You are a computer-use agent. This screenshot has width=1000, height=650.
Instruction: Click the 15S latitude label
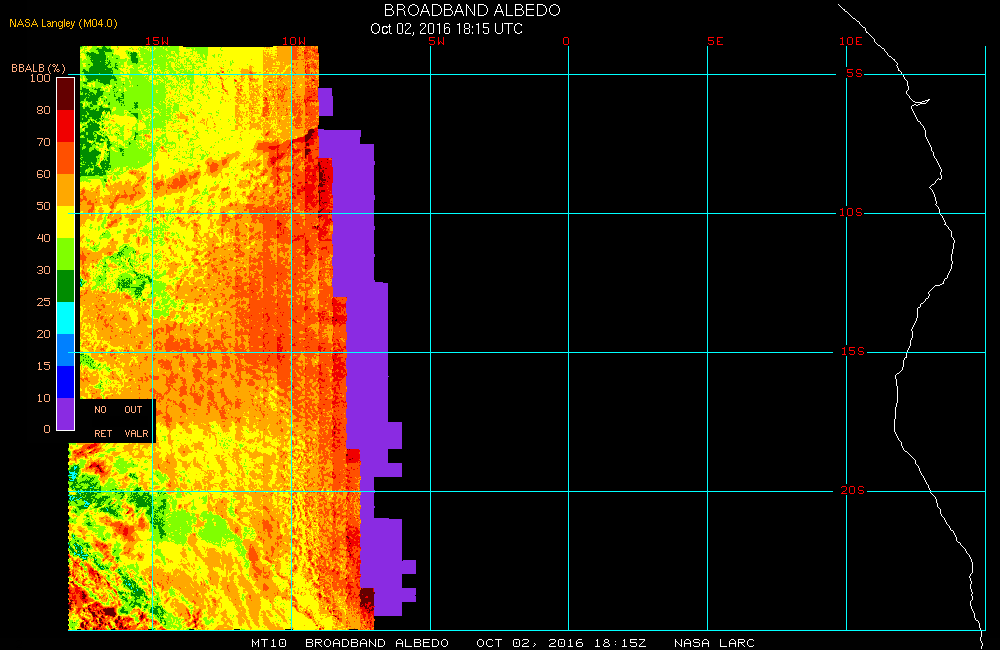(x=850, y=352)
